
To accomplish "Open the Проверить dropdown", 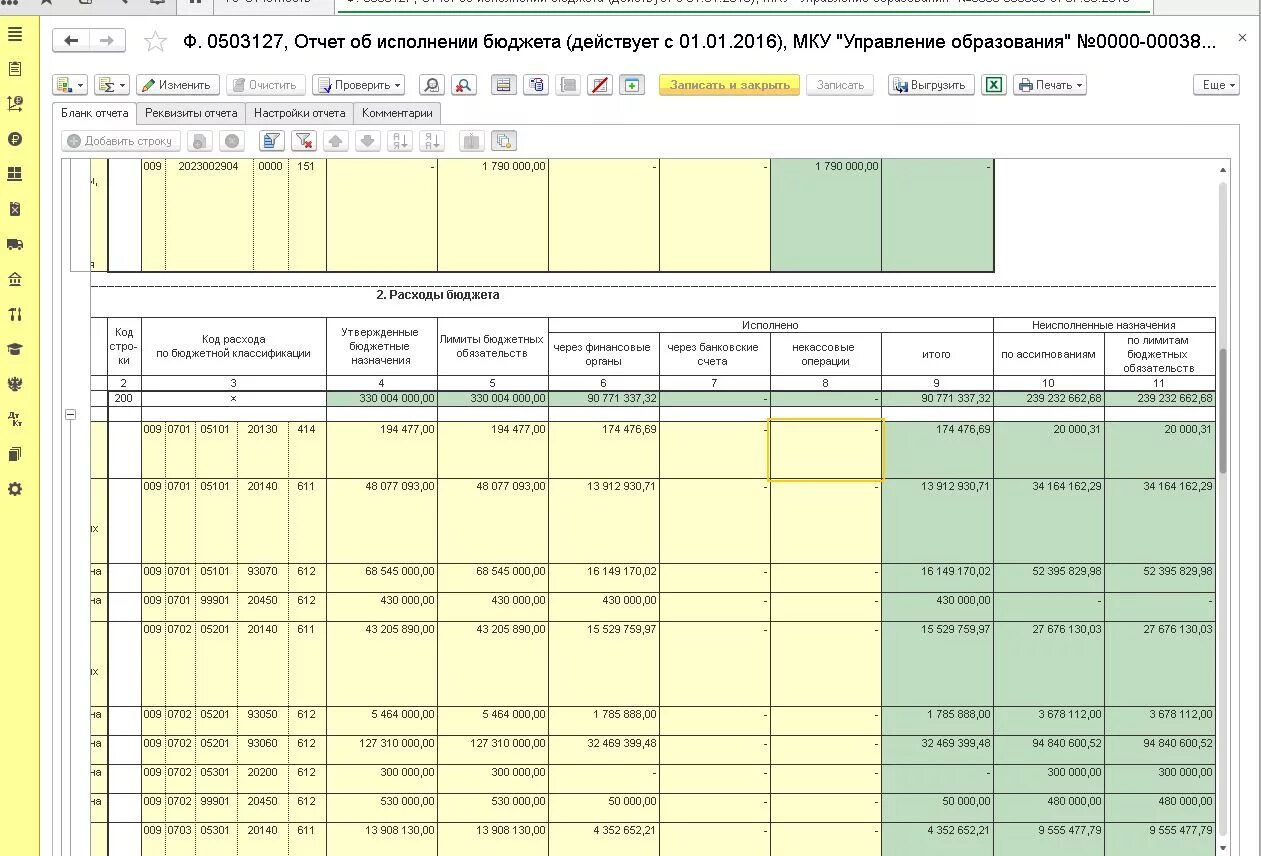I will coord(358,85).
